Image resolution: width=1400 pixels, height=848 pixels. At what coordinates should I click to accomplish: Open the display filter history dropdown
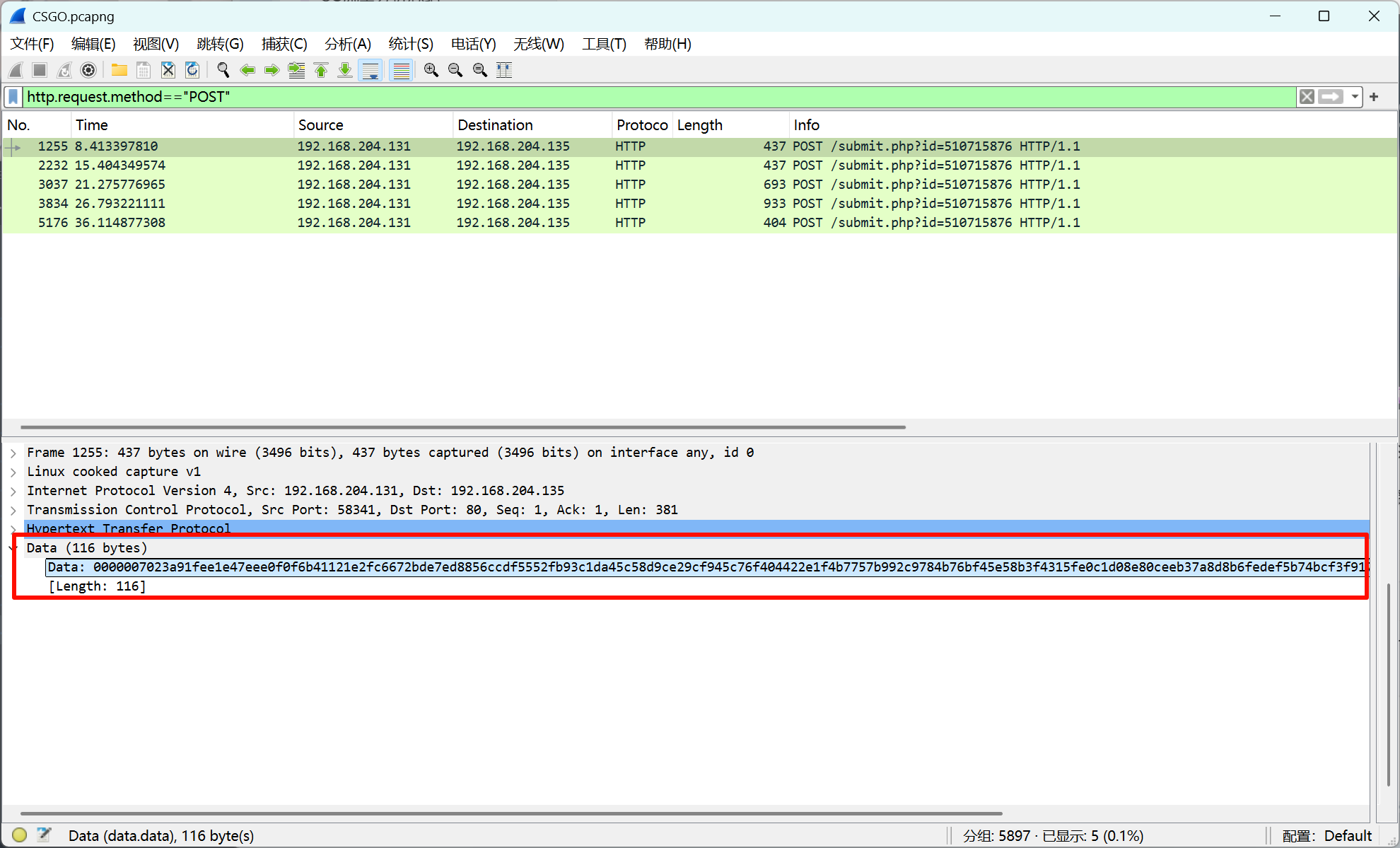pyautogui.click(x=1355, y=97)
